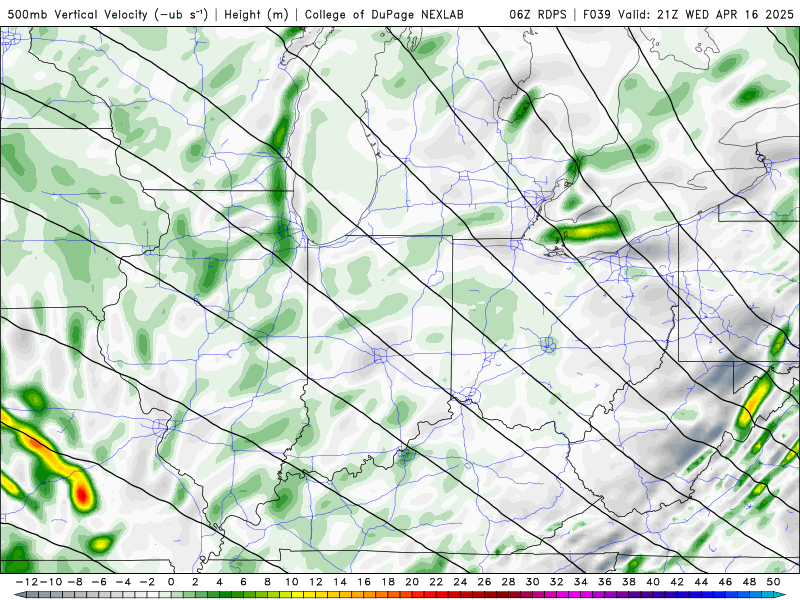This screenshot has width=800, height=600.
Task: Click the '0' value on the color scale
Action: click(171, 582)
